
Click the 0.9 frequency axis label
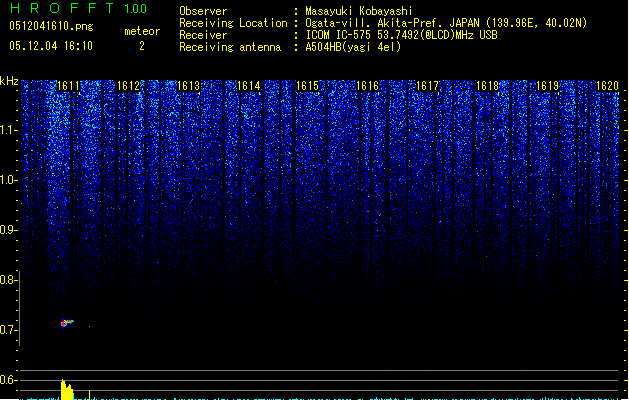click(x=9, y=230)
